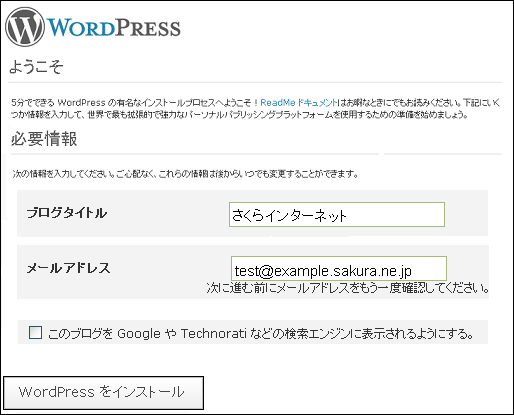This screenshot has width=514, height=415.
Task: Click the WordPress wordmark text in header
Action: tap(114, 28)
